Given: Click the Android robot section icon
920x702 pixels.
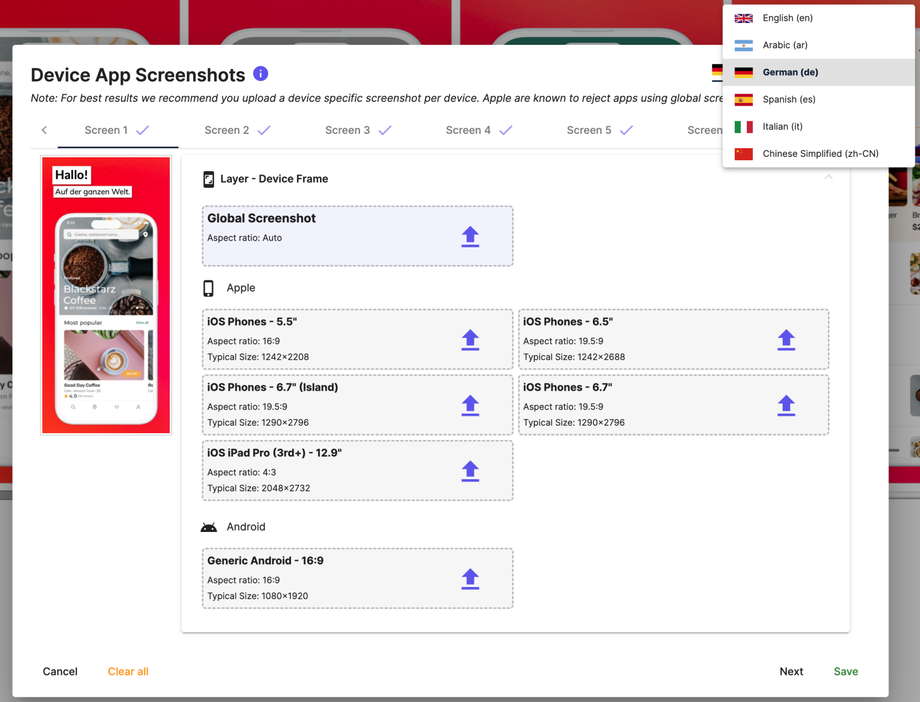Looking at the screenshot, I should (x=209, y=526).
